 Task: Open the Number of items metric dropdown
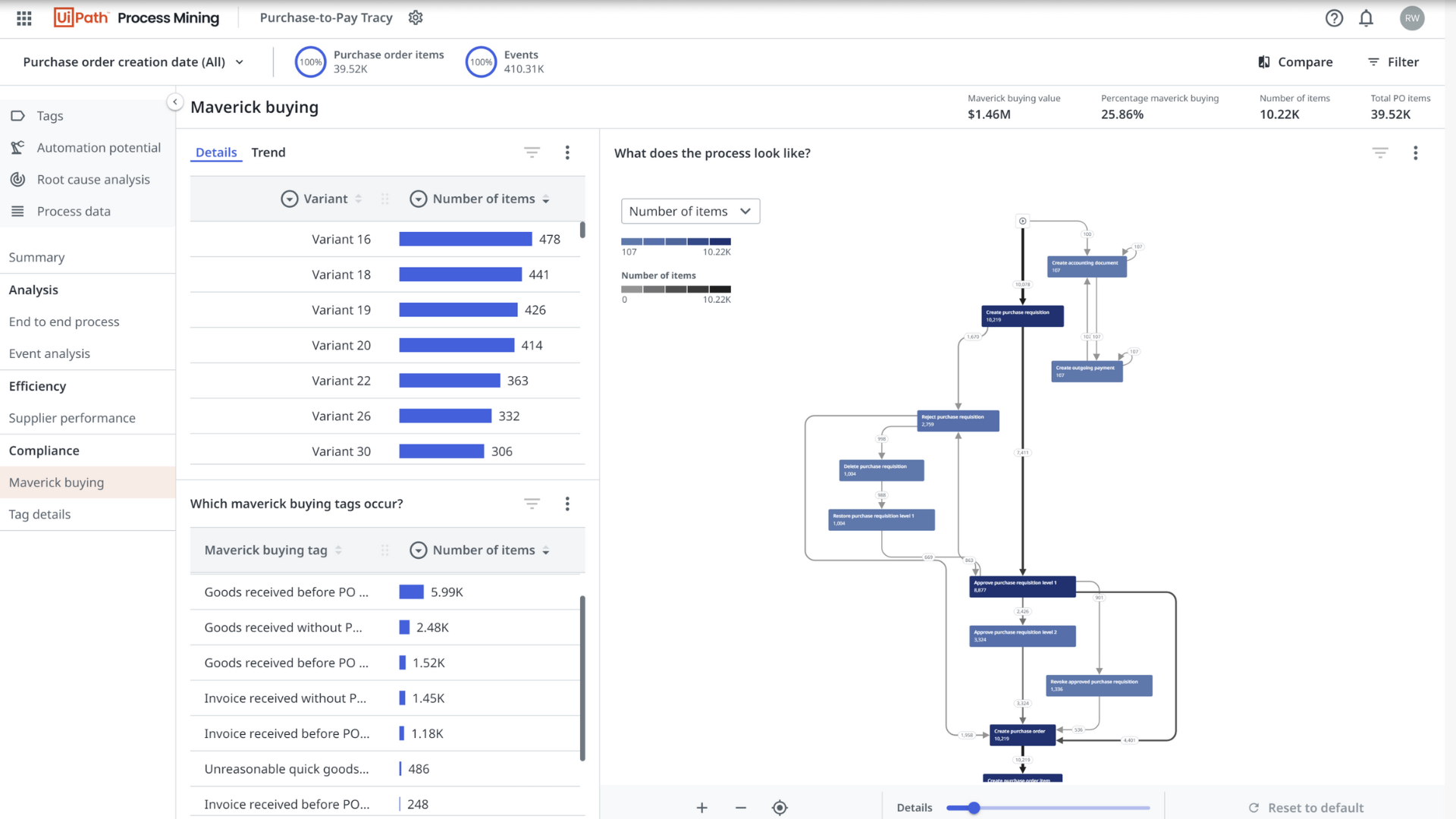tap(690, 212)
